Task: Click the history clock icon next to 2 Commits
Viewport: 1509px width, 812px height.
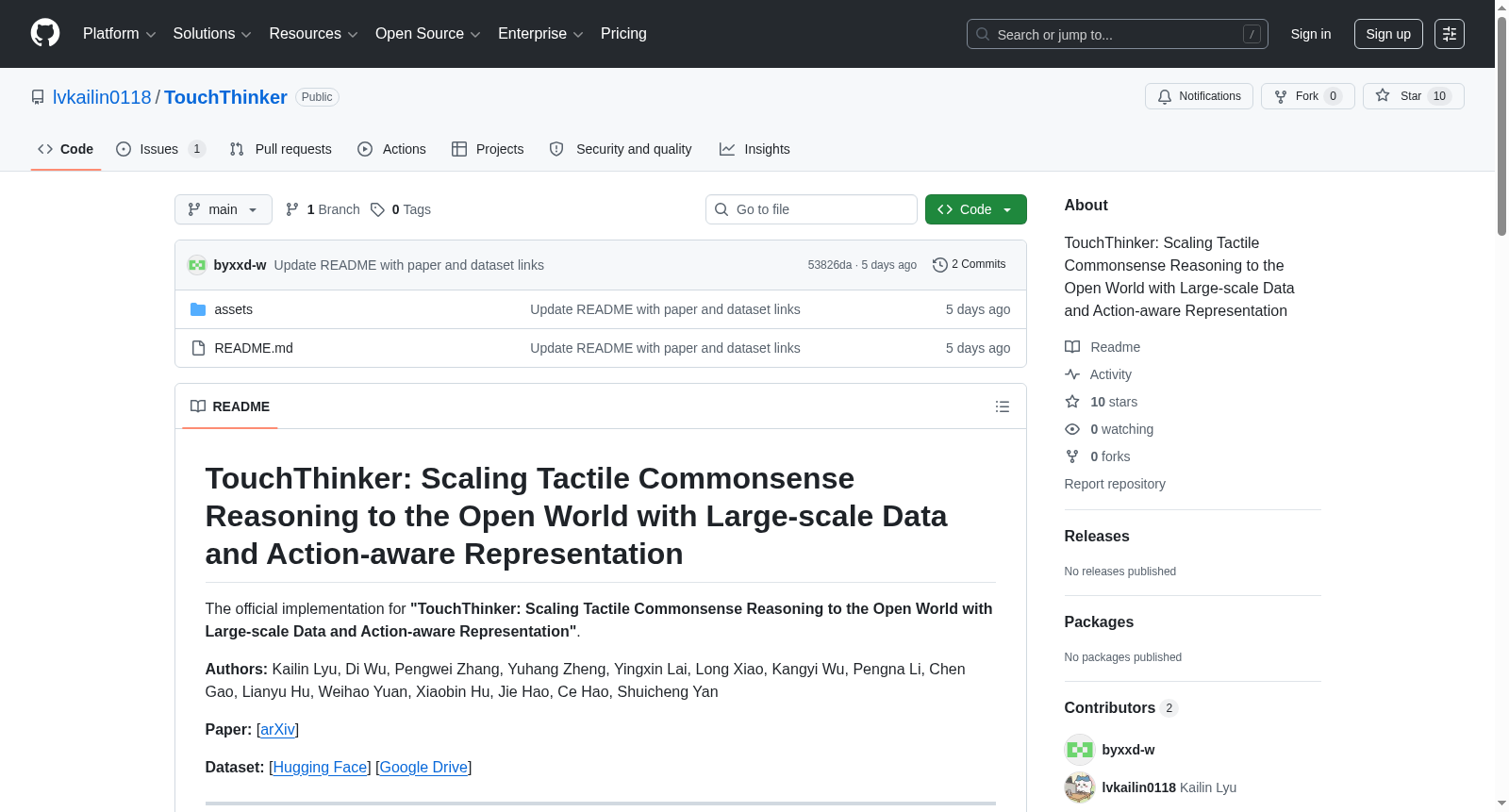Action: [x=939, y=265]
